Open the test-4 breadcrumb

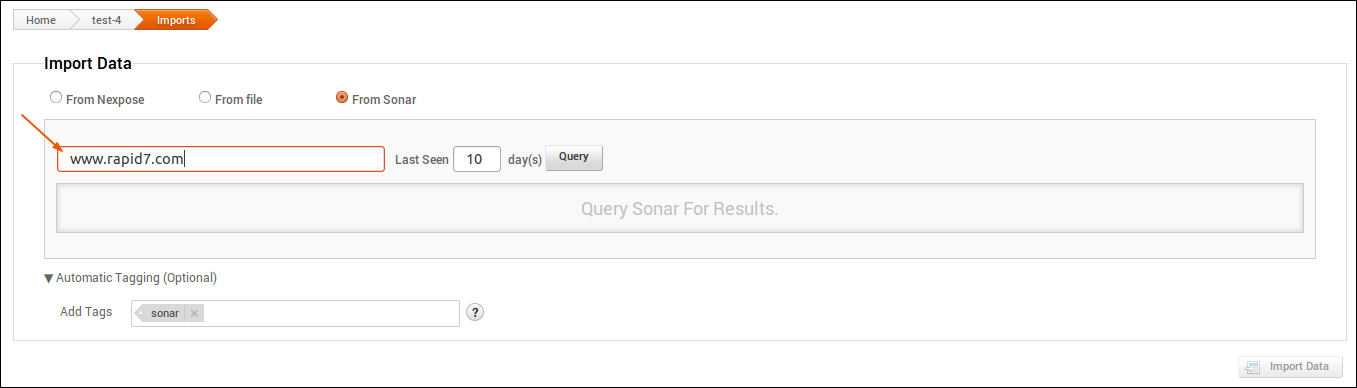106,20
